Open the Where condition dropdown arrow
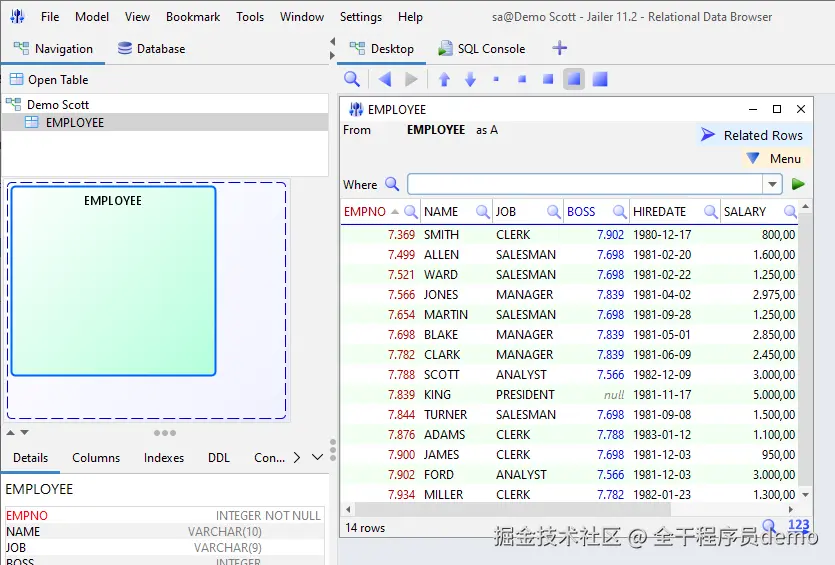Image resolution: width=835 pixels, height=565 pixels. 772,184
